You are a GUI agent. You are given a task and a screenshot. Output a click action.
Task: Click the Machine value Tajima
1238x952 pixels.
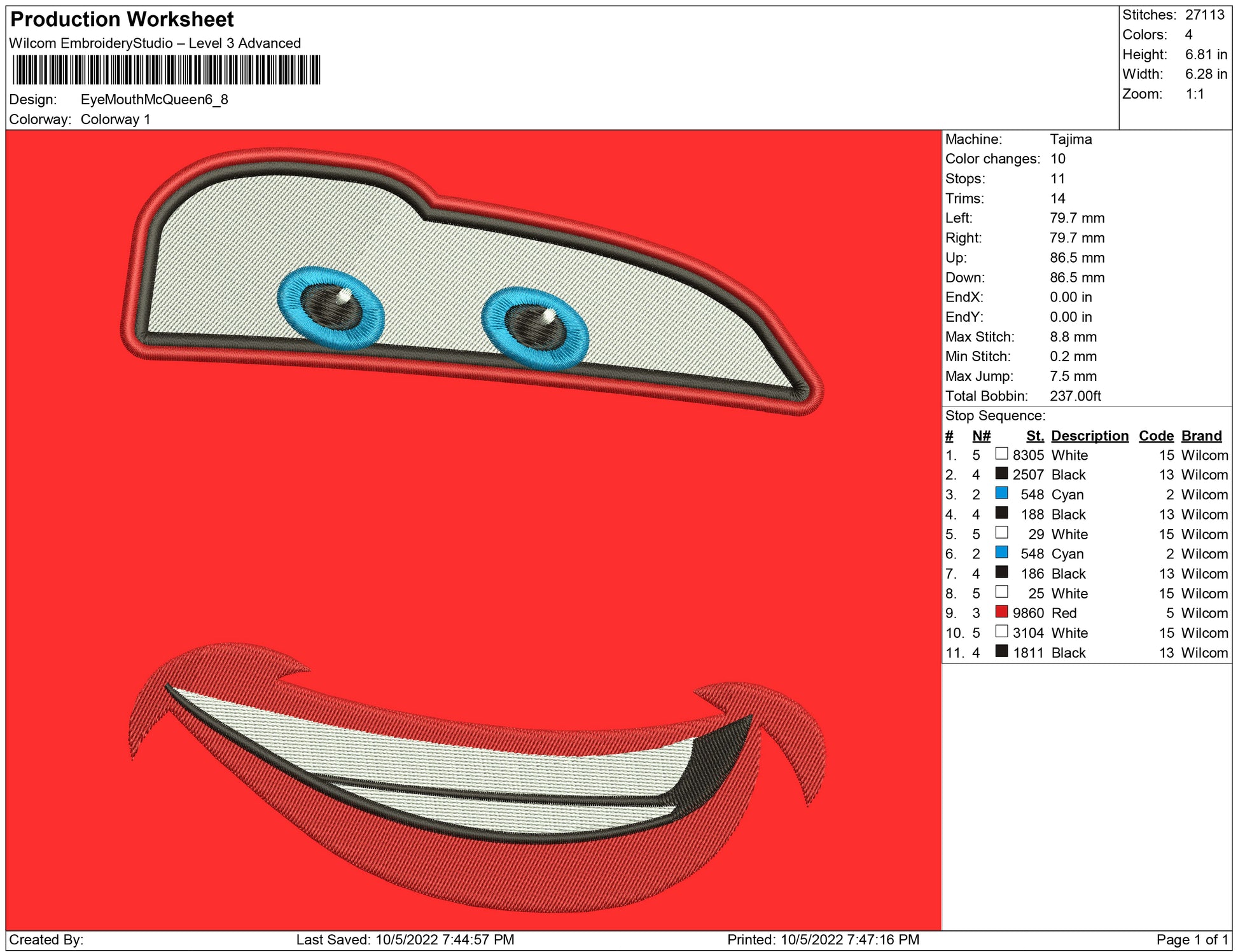(x=1071, y=139)
